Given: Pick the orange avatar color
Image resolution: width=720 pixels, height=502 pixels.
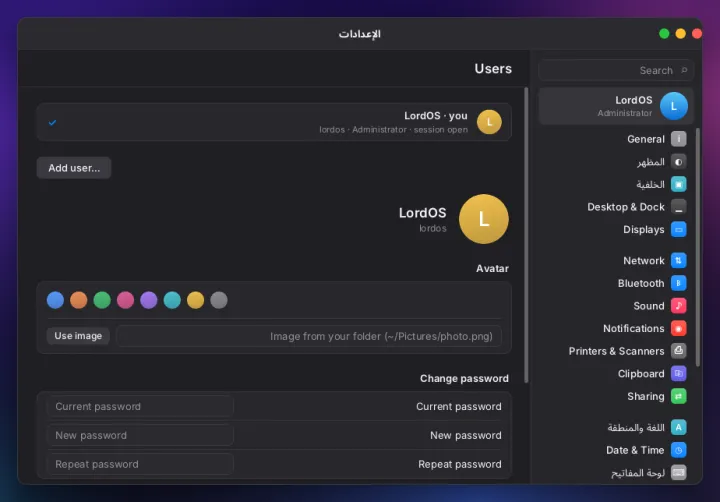Looking at the screenshot, I should click(79, 300).
